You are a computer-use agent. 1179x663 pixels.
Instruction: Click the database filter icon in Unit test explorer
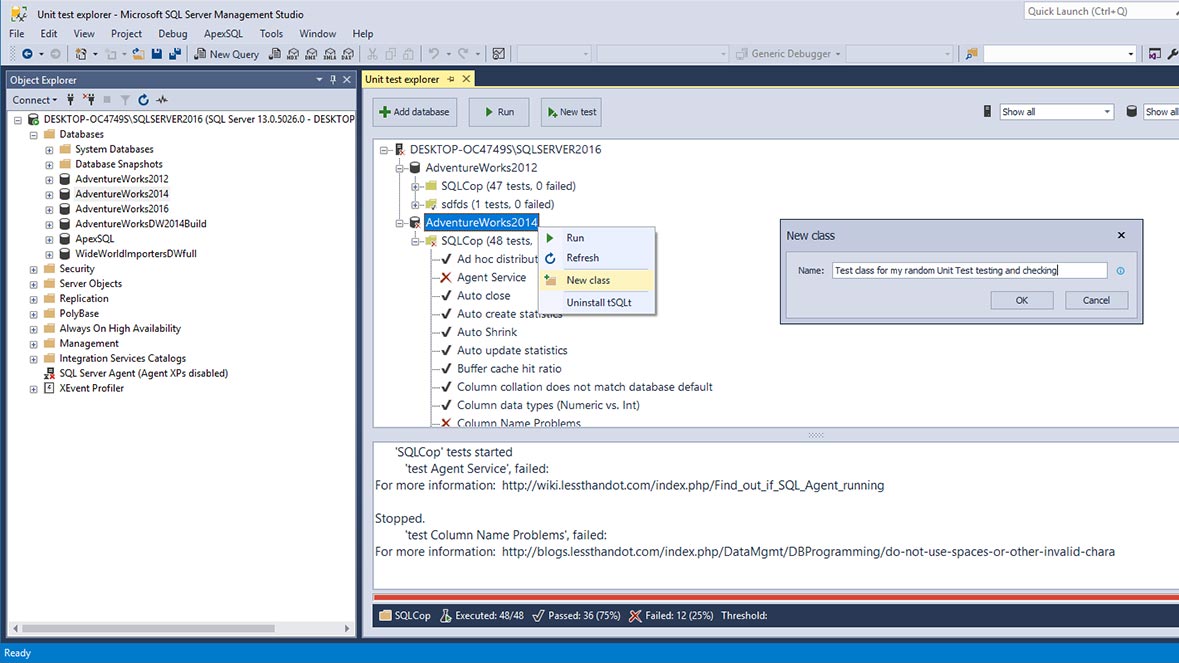1131,111
